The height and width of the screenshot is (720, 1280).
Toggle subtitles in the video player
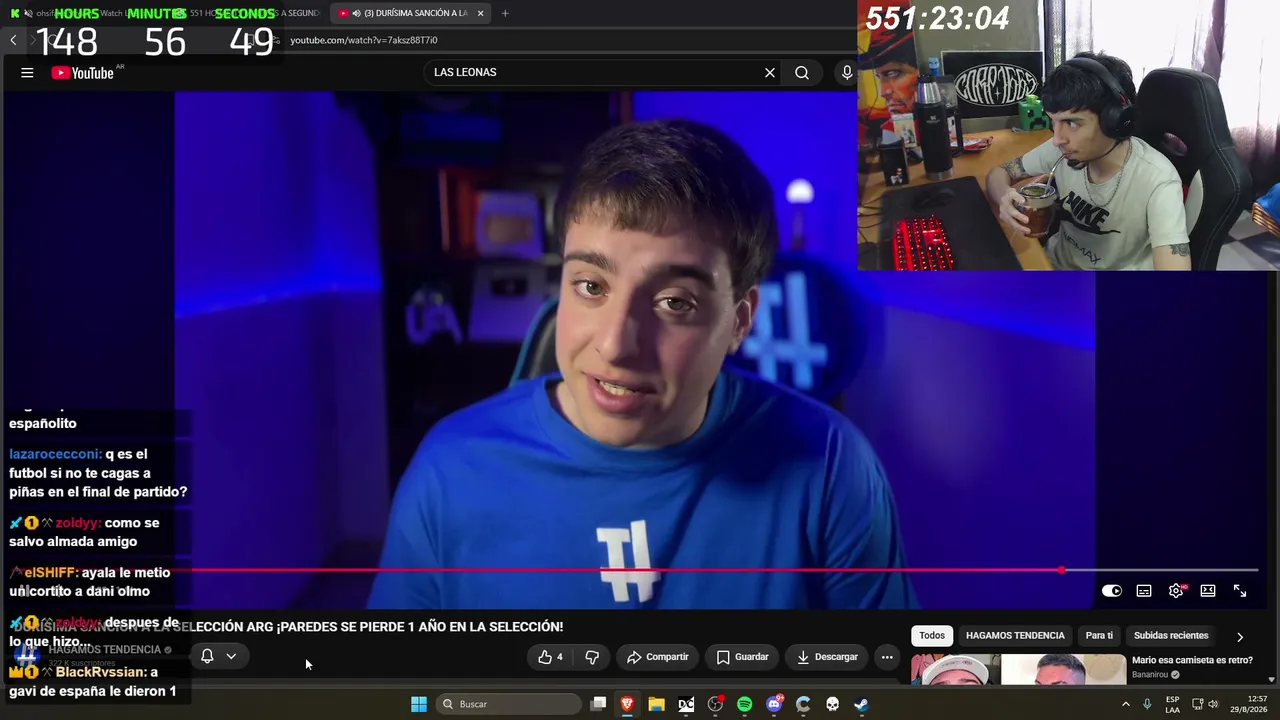[x=1144, y=591]
